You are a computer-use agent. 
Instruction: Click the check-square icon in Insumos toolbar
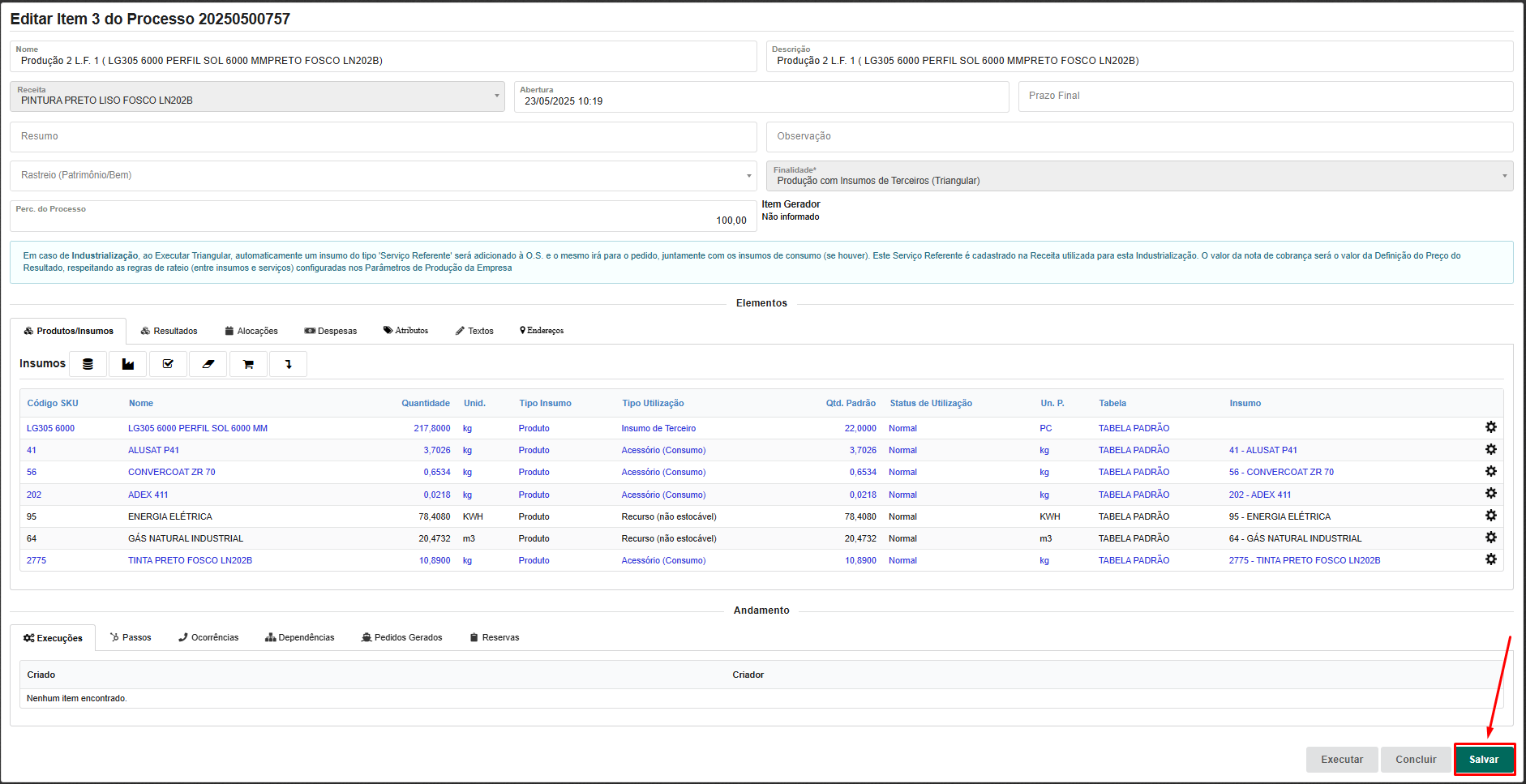click(168, 364)
